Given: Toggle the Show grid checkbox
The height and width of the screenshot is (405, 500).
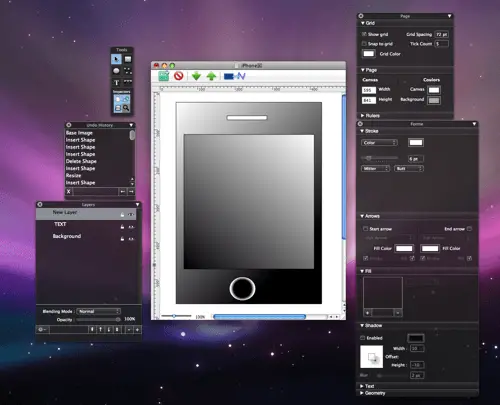Looking at the screenshot, I should 364,34.
